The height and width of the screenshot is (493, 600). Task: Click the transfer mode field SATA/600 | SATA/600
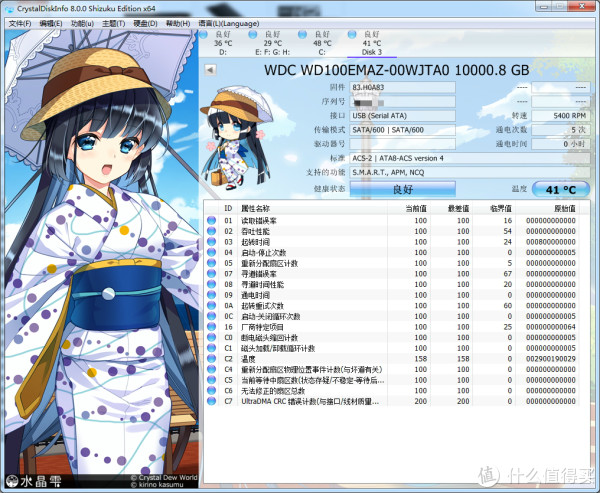[403, 130]
